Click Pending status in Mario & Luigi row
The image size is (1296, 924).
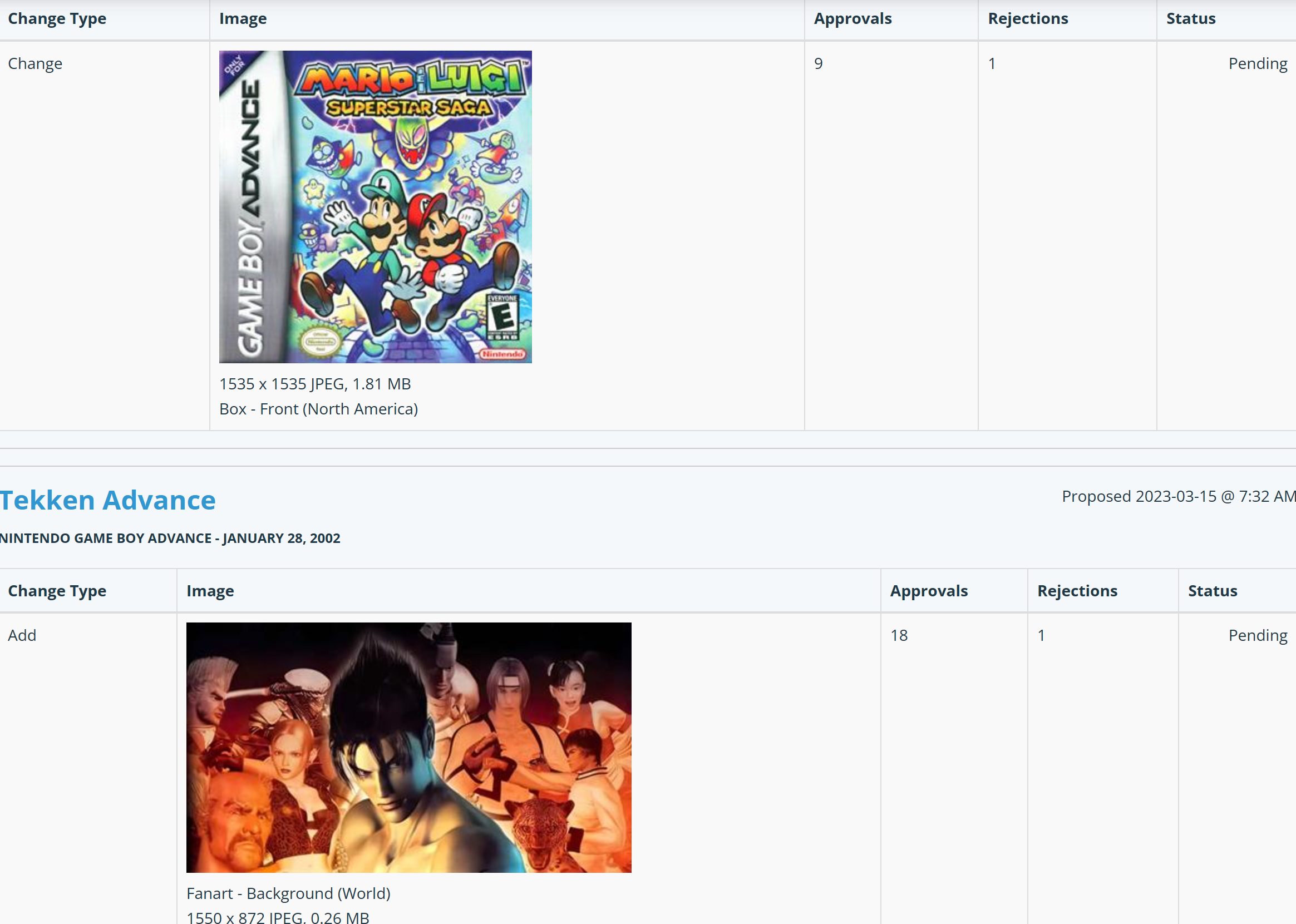(1258, 64)
